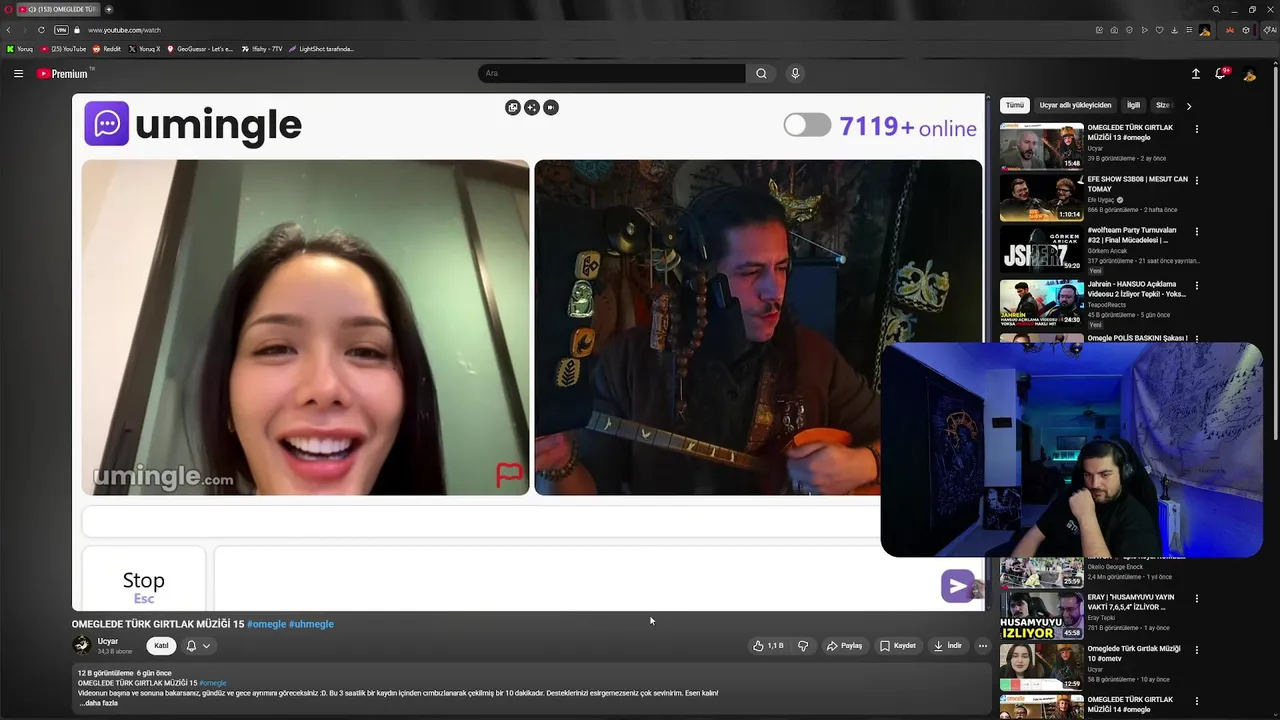The width and height of the screenshot is (1280, 720).
Task: Open GeoGuessr bookmark in bookmarks bar
Action: click(200, 49)
